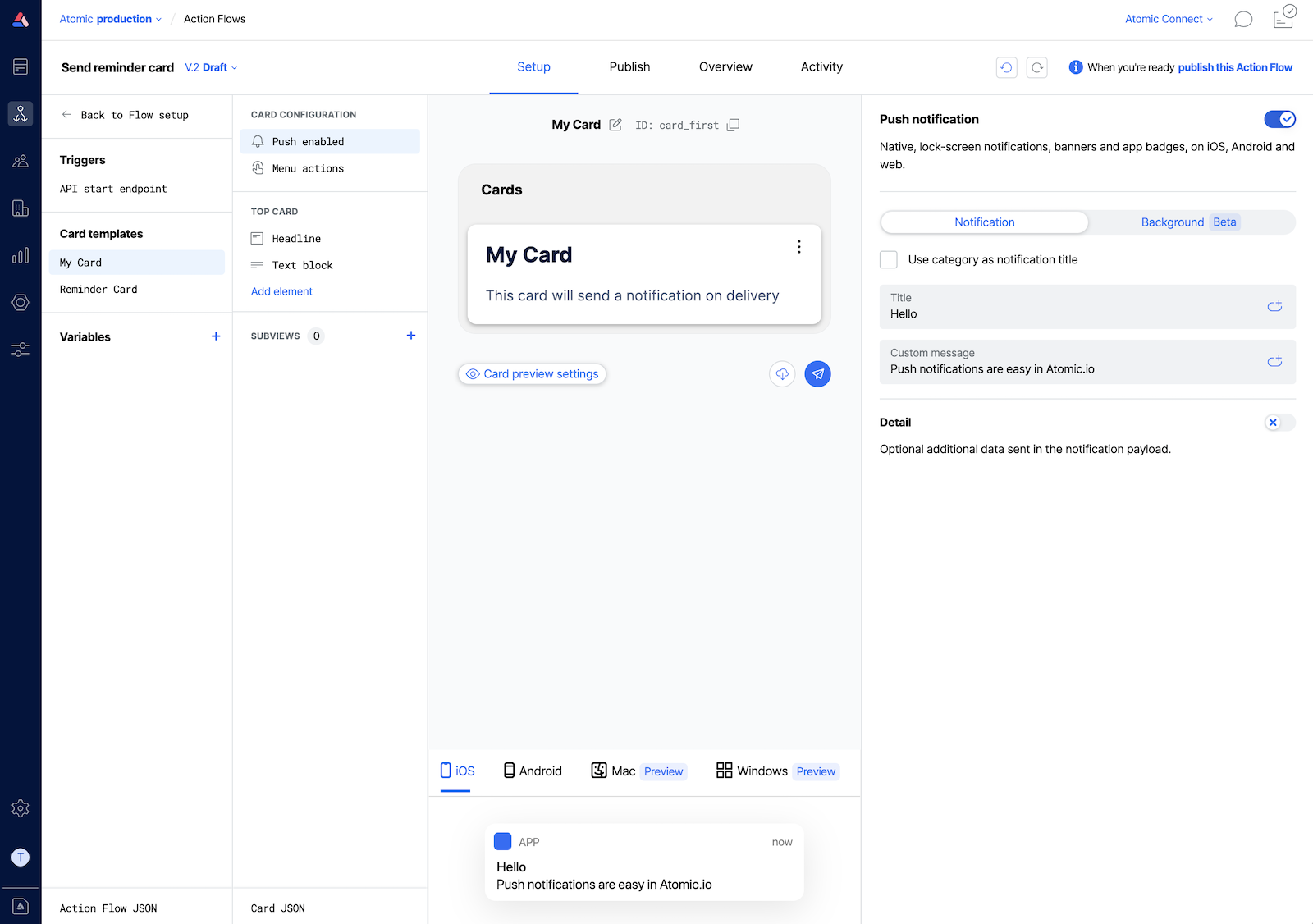This screenshot has width=1313, height=924.
Task: Open the Customers sidebar icon
Action: pyautogui.click(x=21, y=161)
